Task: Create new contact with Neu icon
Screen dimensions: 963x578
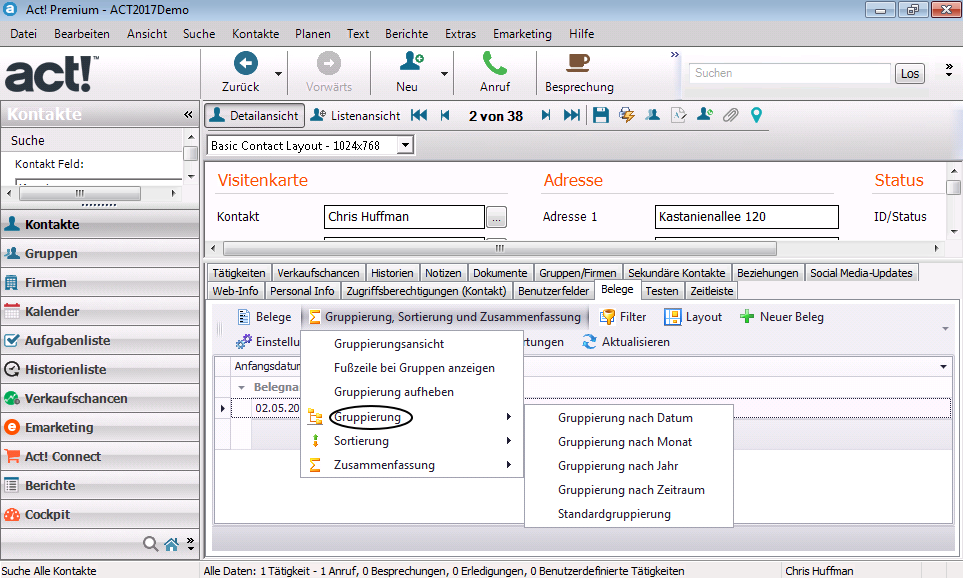Action: click(x=411, y=62)
